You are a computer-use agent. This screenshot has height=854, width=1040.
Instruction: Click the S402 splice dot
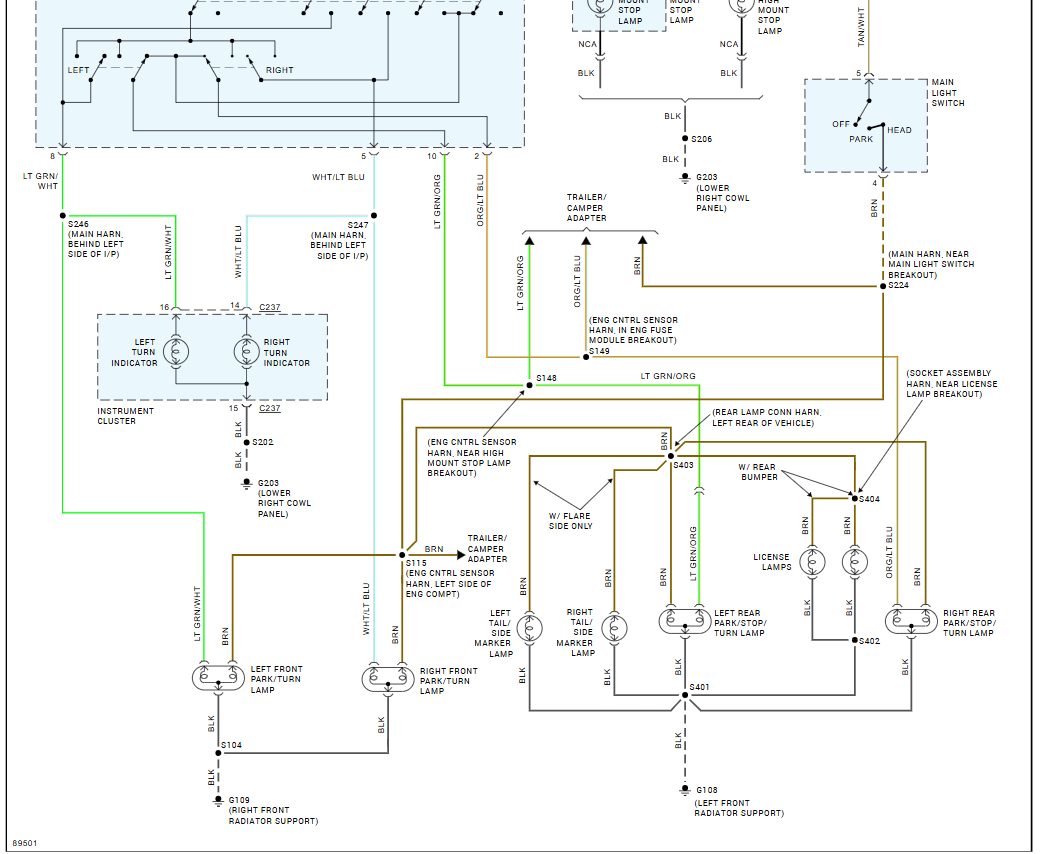click(x=855, y=640)
